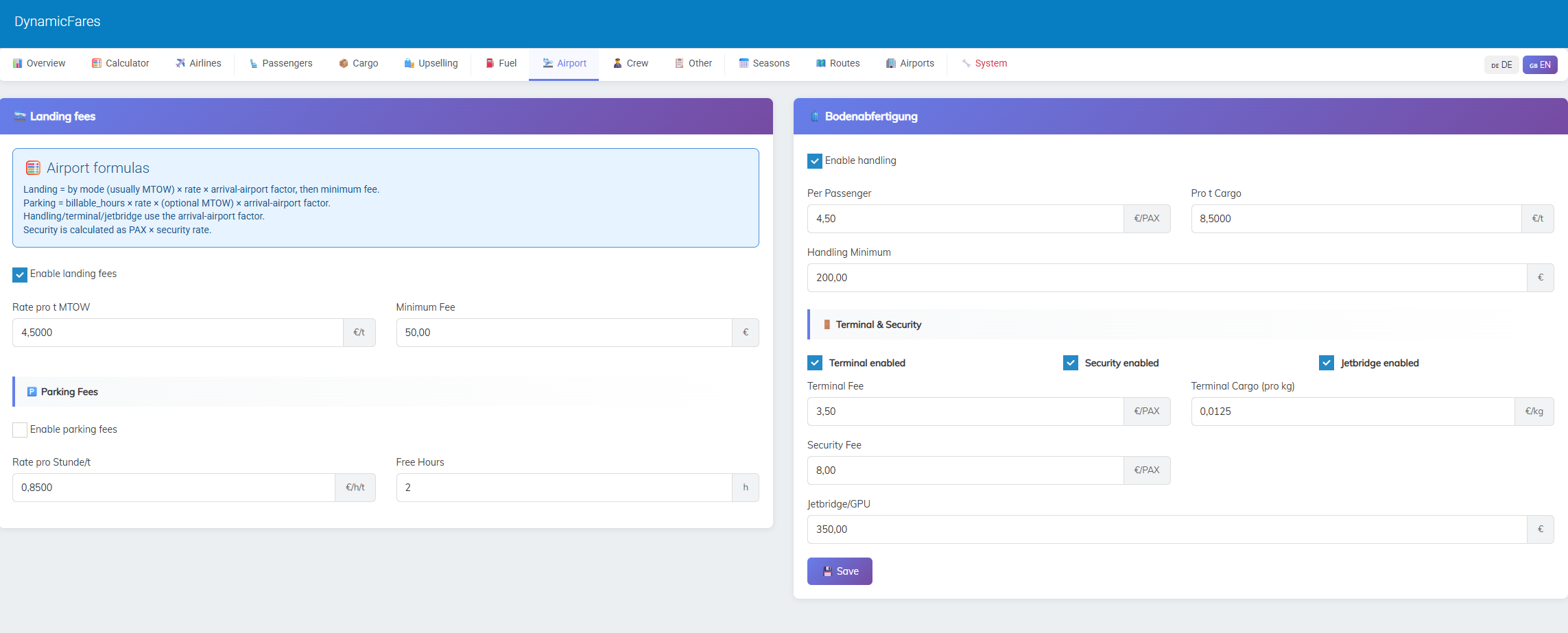Screen dimensions: 1568x633
Task: Click the Overview chart icon
Action: coord(18,64)
